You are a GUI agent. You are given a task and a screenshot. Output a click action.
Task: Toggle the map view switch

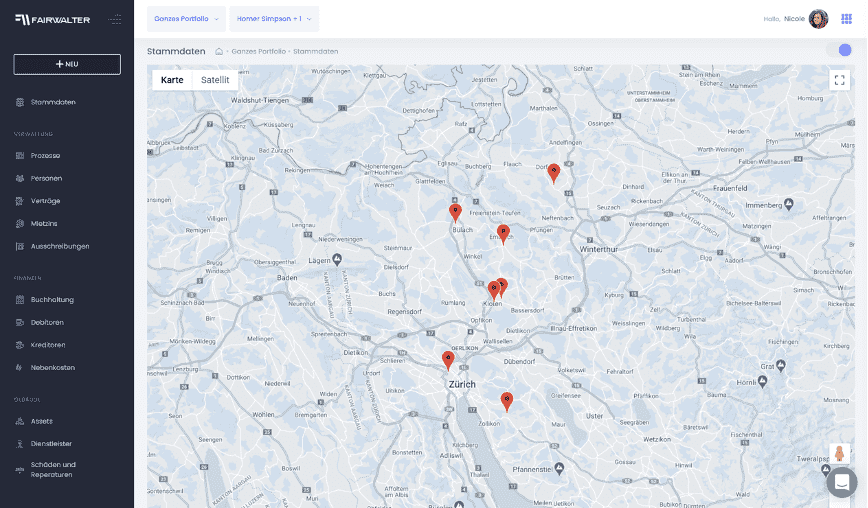click(839, 50)
